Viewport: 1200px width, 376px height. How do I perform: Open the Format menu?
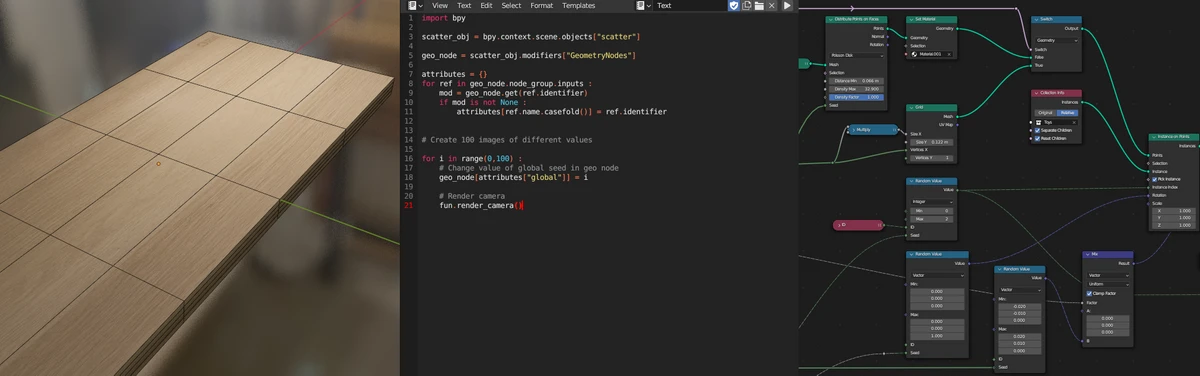(x=541, y=5)
